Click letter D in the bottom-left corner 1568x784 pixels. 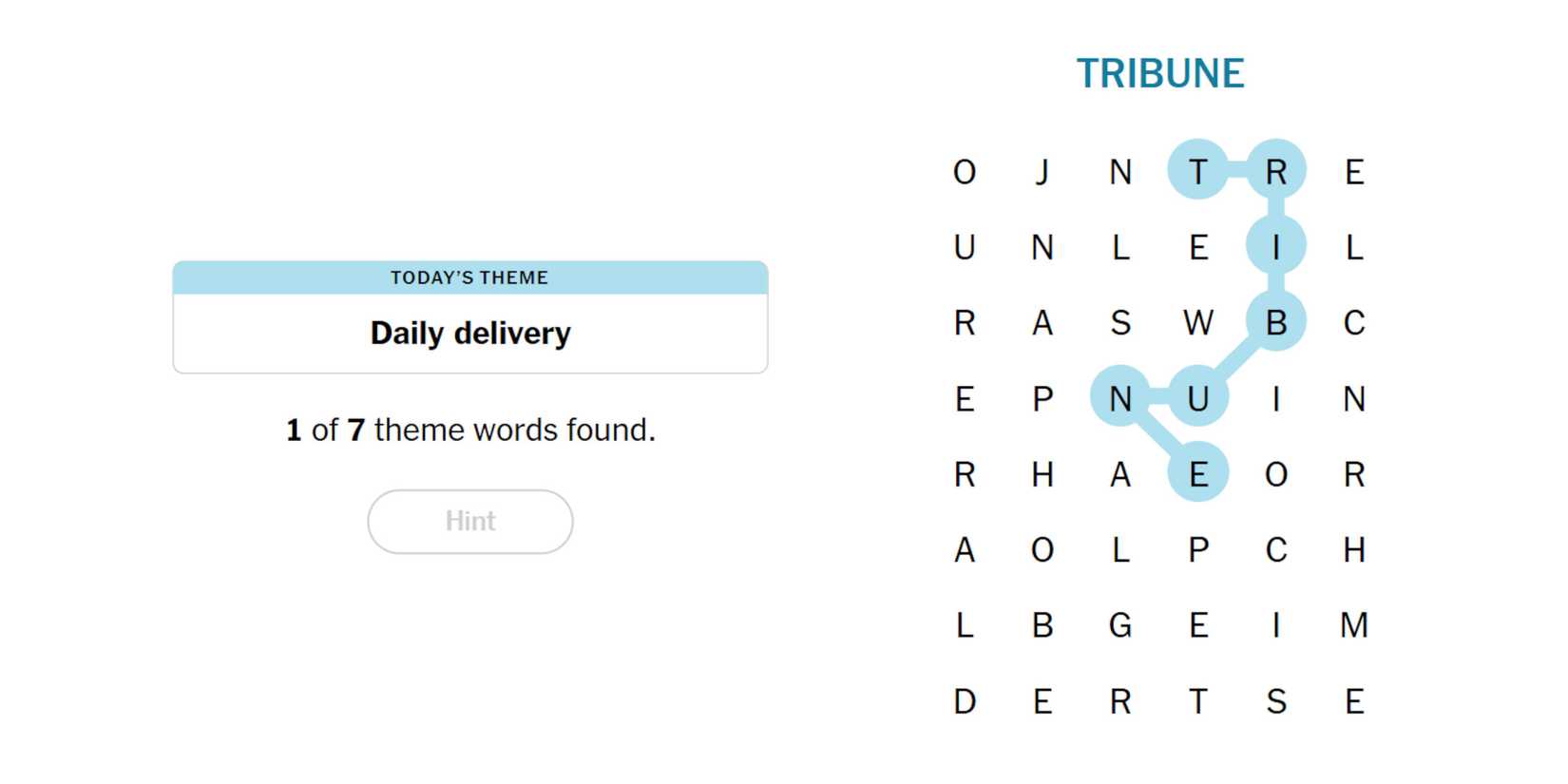point(965,701)
